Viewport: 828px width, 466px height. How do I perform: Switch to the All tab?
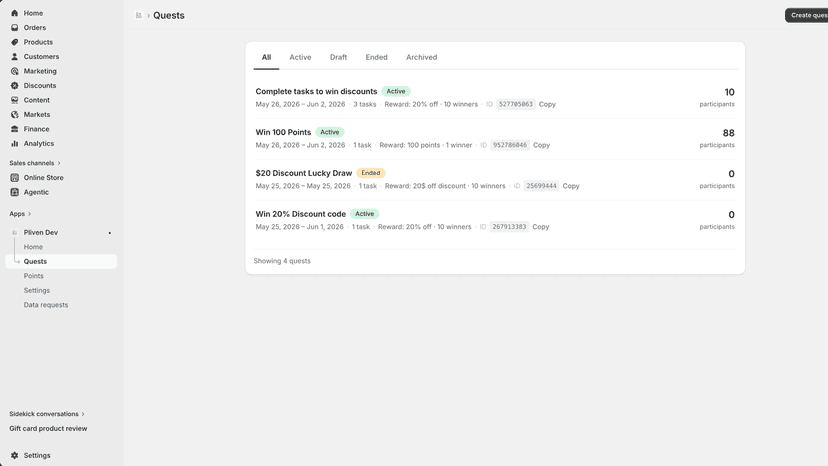[266, 57]
